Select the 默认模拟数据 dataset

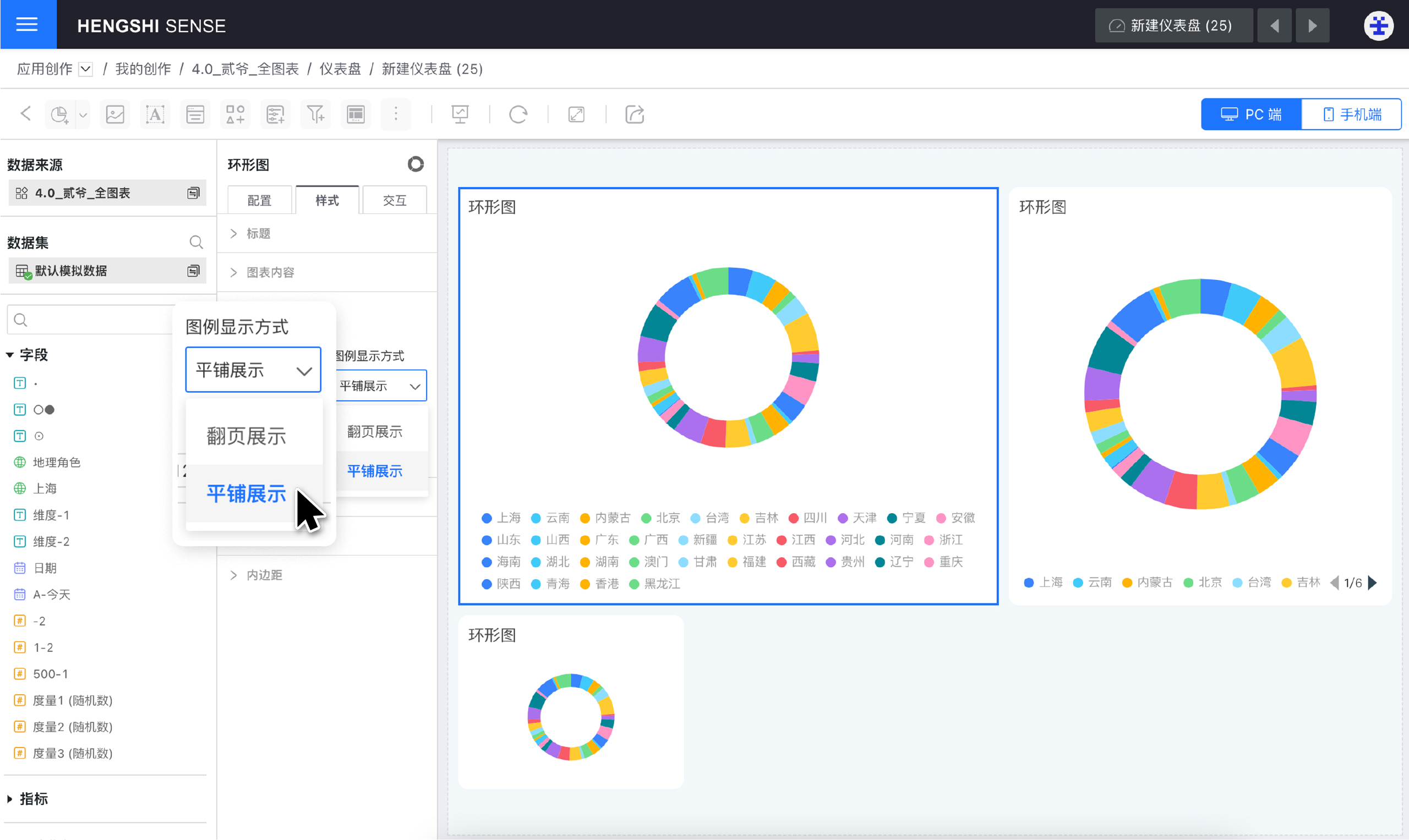click(x=107, y=271)
